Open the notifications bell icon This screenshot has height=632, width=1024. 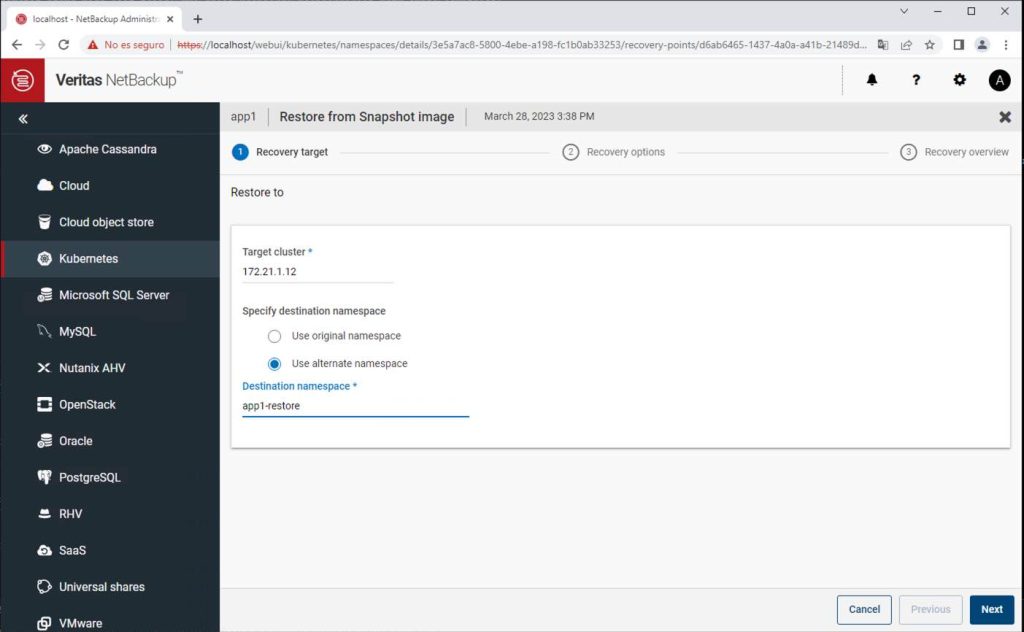[872, 80]
